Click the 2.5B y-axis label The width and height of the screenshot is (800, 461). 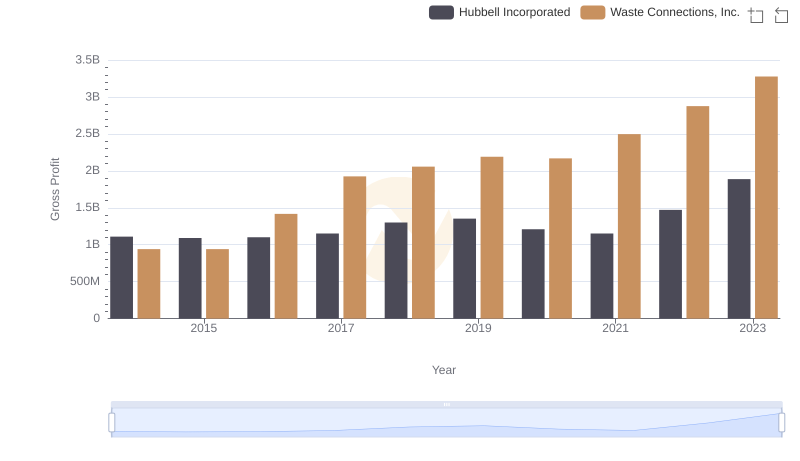[x=88, y=134]
